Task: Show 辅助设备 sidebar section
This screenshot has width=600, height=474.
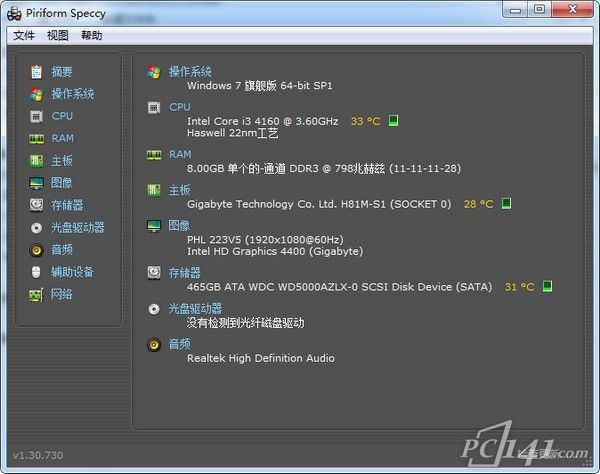Action: [72, 272]
